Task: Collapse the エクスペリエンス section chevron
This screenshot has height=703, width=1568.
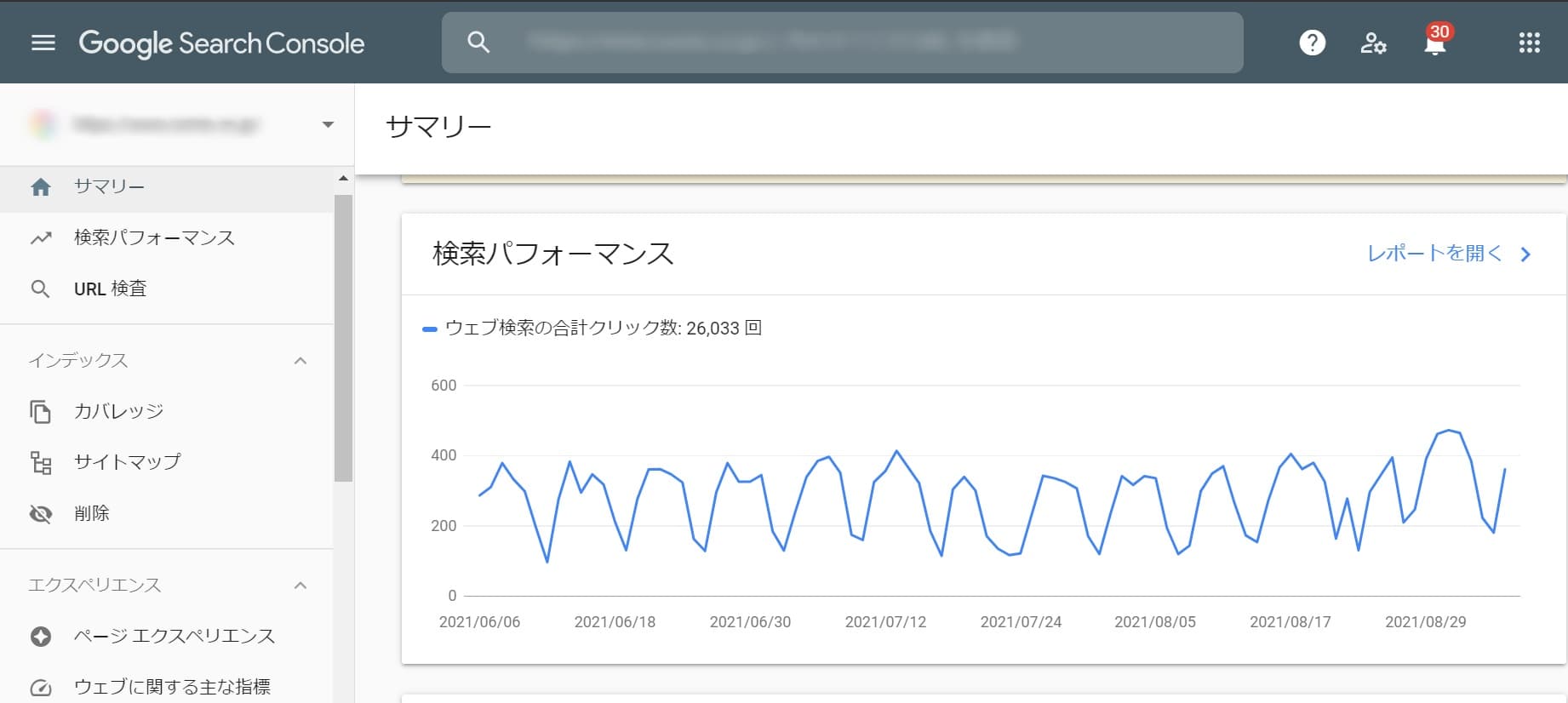Action: 300,586
